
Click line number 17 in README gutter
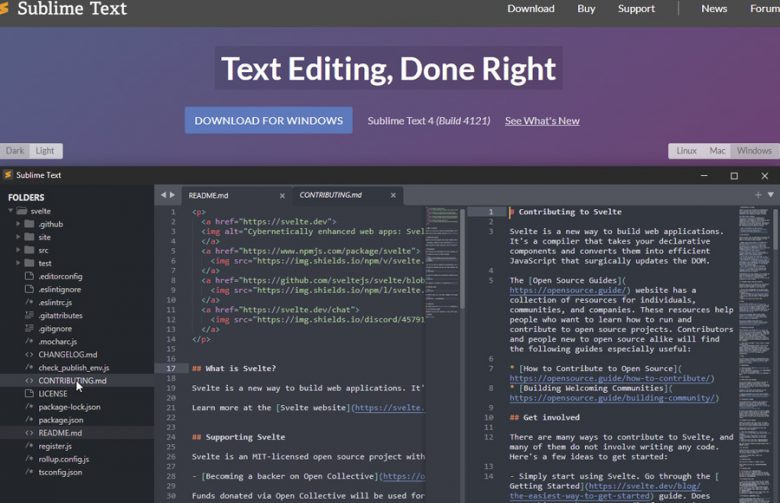pos(171,369)
